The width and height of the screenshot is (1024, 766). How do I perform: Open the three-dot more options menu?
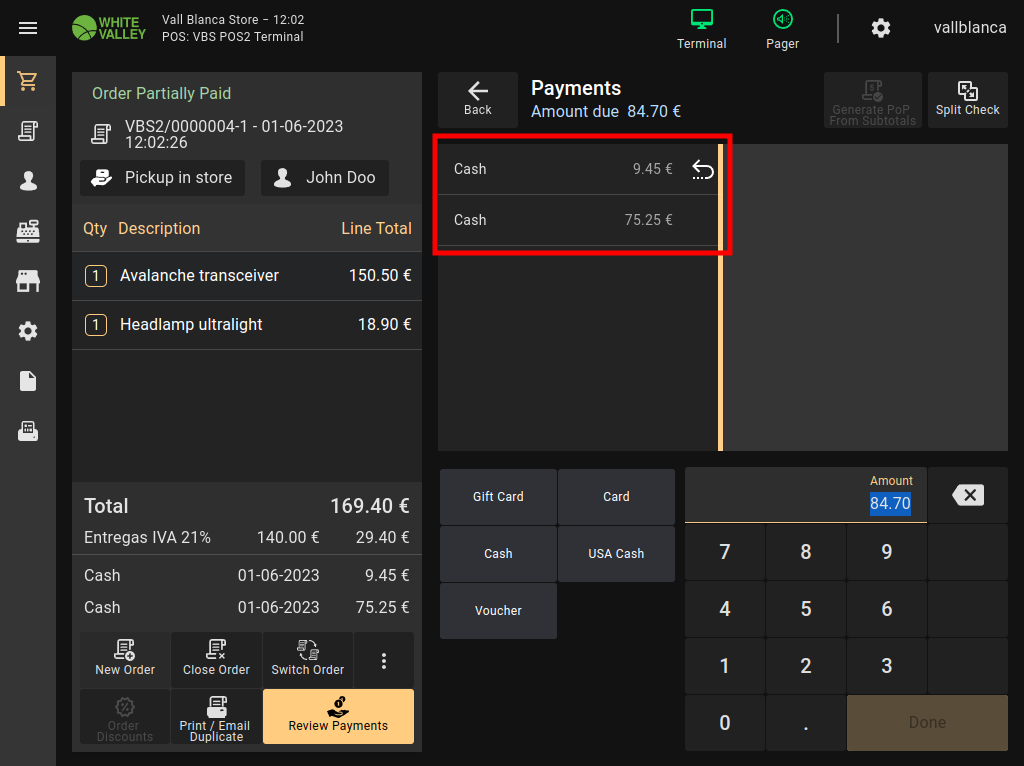tap(383, 660)
